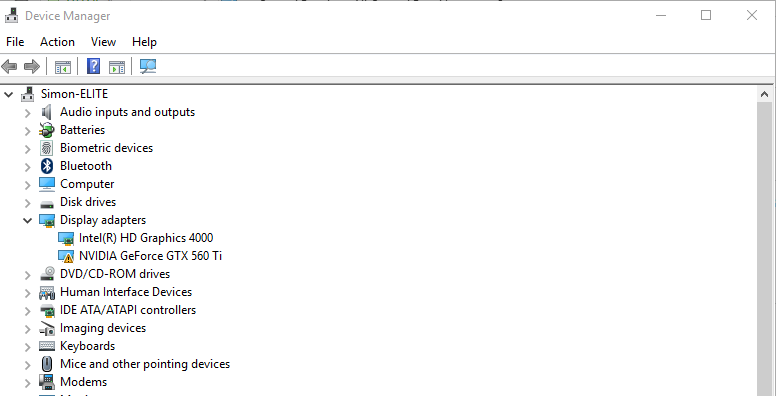This screenshot has width=776, height=396.
Task: Click the scrollbar up arrow
Action: 764,94
